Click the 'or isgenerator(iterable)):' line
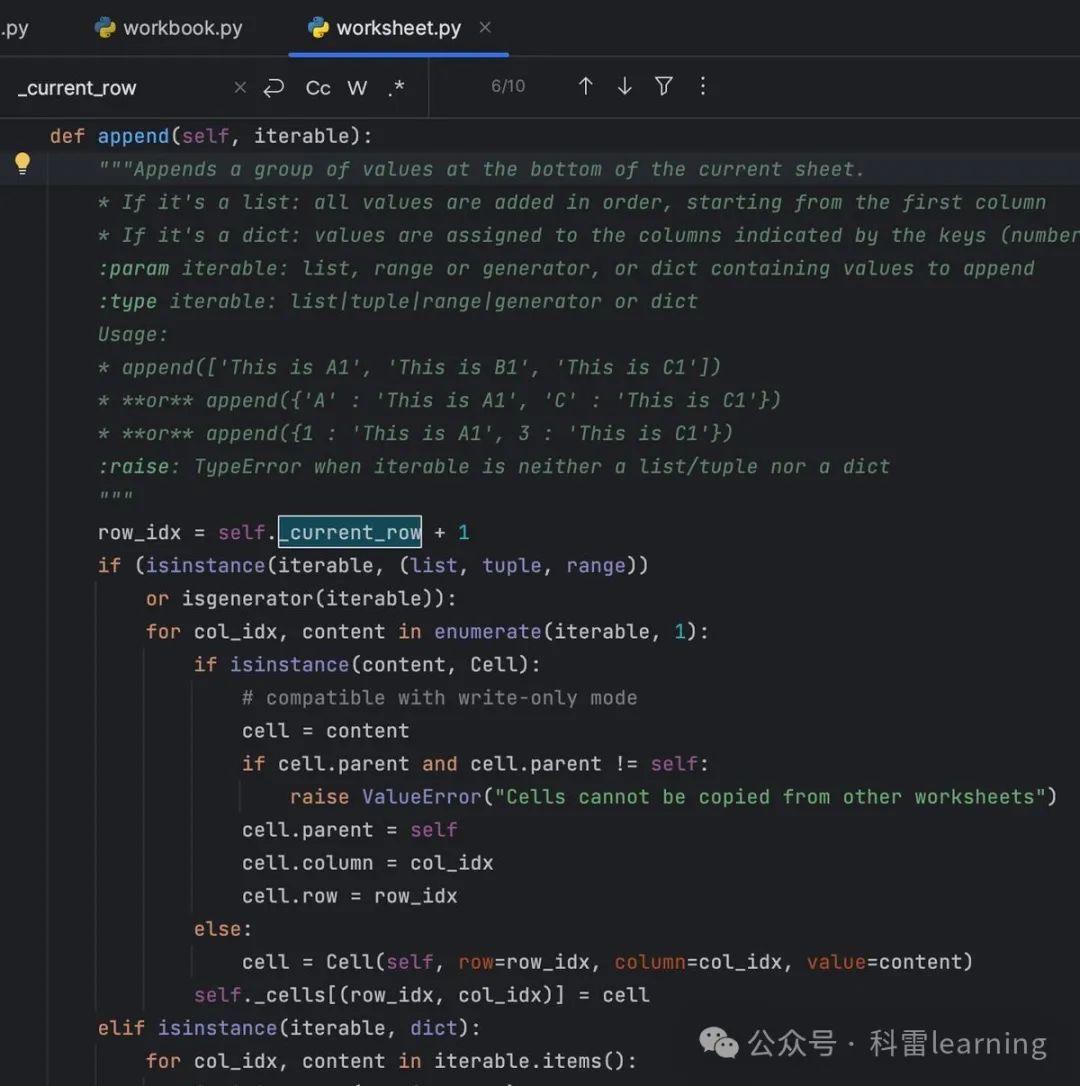 [301, 598]
